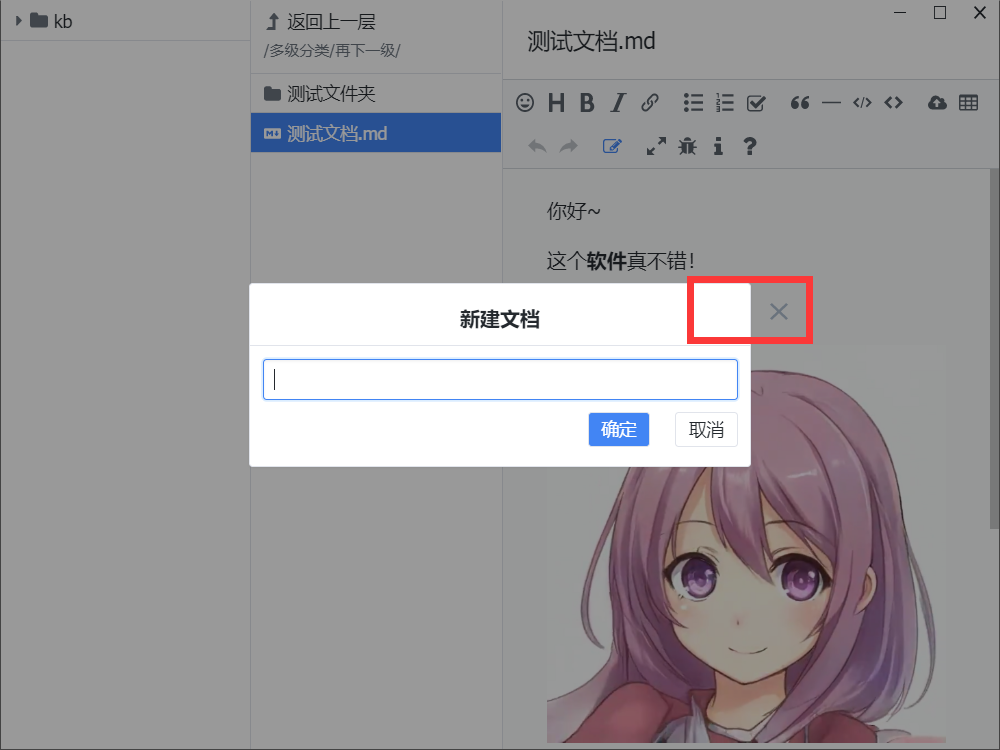Confirm the new document with 确定
The width and height of the screenshot is (1000, 750).
618,429
